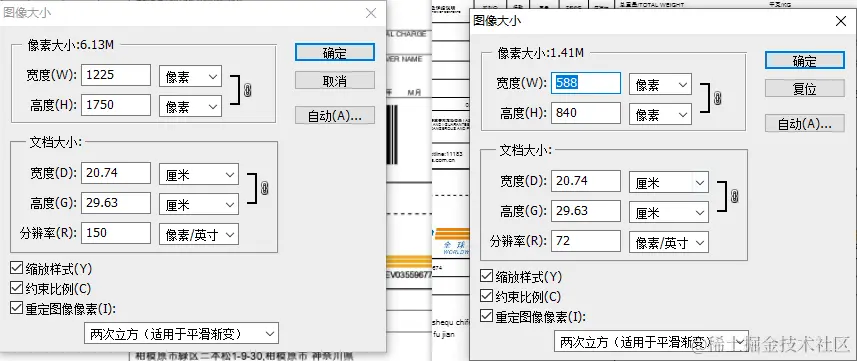857x361 pixels.
Task: Close the left 图像大小 dialog
Action: point(371,13)
